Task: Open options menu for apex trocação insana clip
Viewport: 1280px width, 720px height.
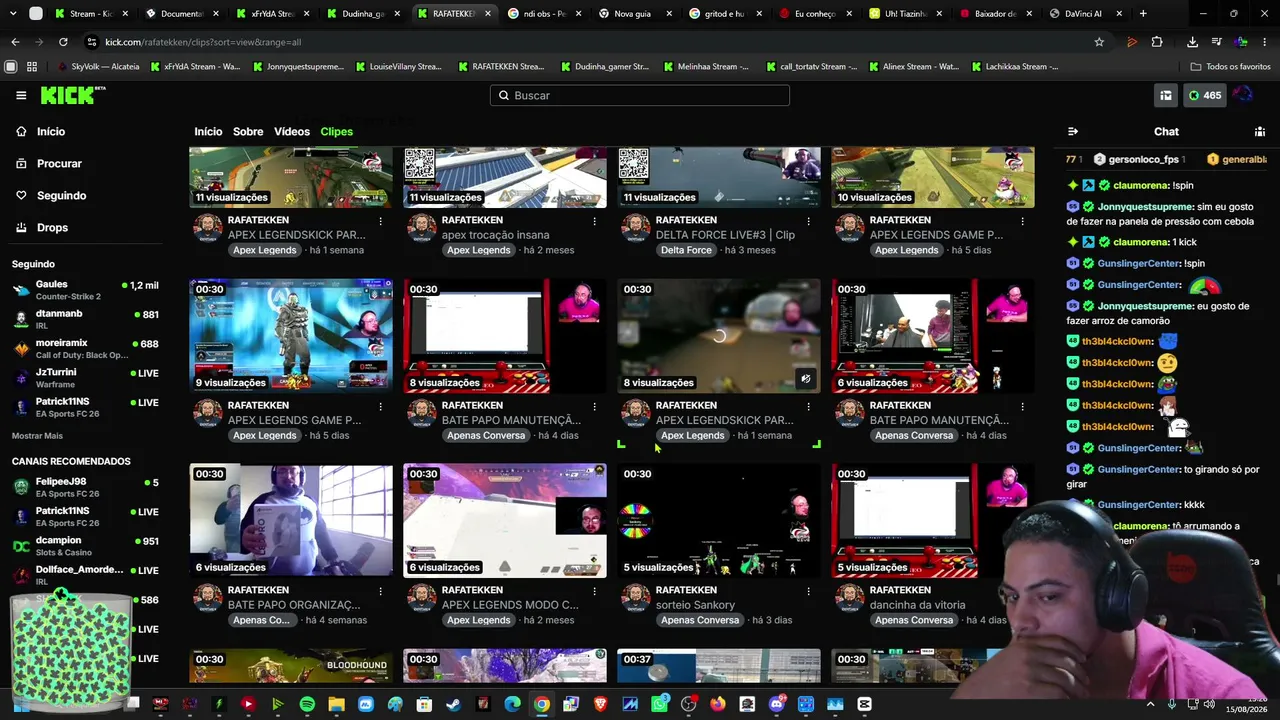Action: 595,221
